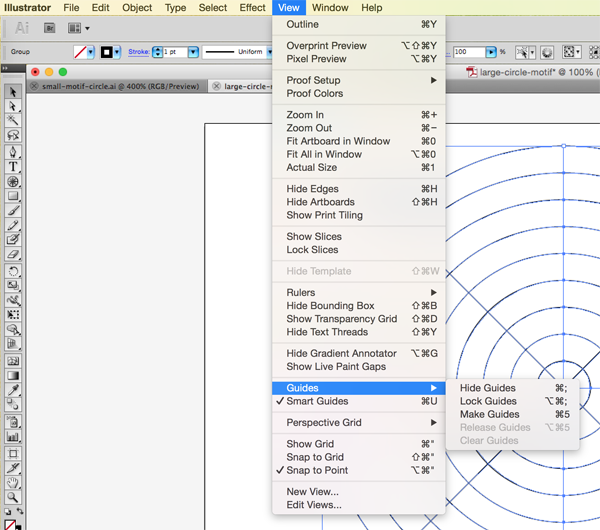Screen dimensions: 600x530
Task: Choose Hide Edges
Action: tap(359, 189)
